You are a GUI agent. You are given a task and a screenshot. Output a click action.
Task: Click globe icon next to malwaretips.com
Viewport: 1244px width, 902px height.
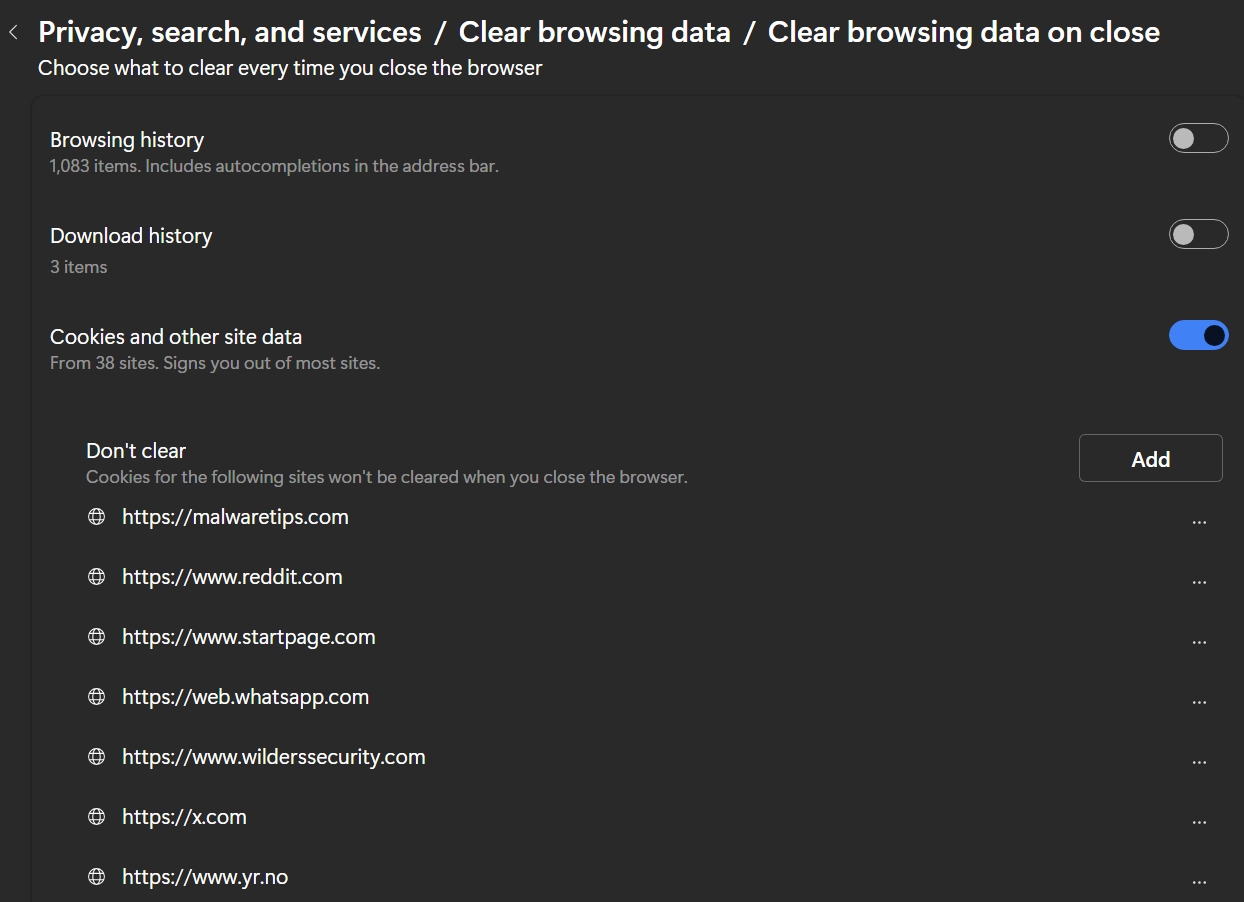click(97, 517)
